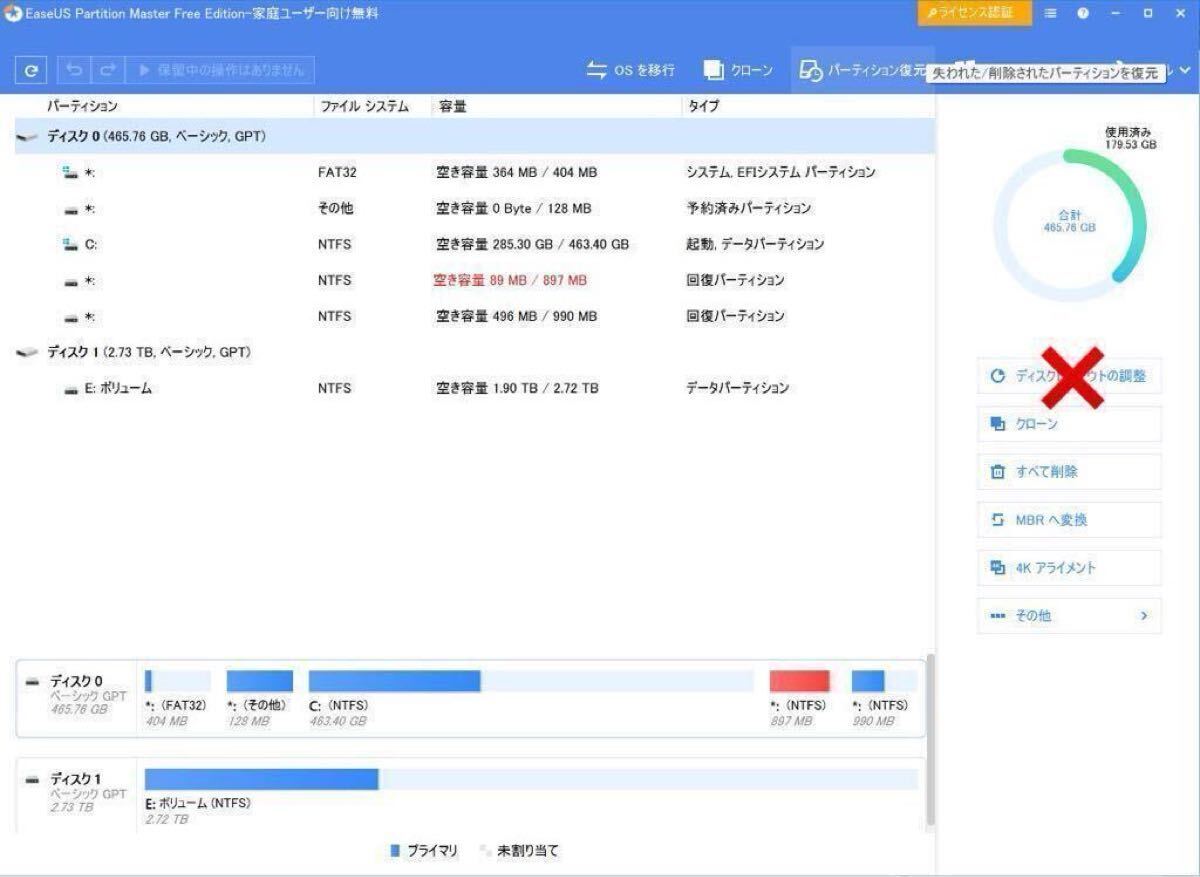The image size is (1200, 877).
Task: Click the system icon of FAT32 partition row
Action: pos(70,172)
